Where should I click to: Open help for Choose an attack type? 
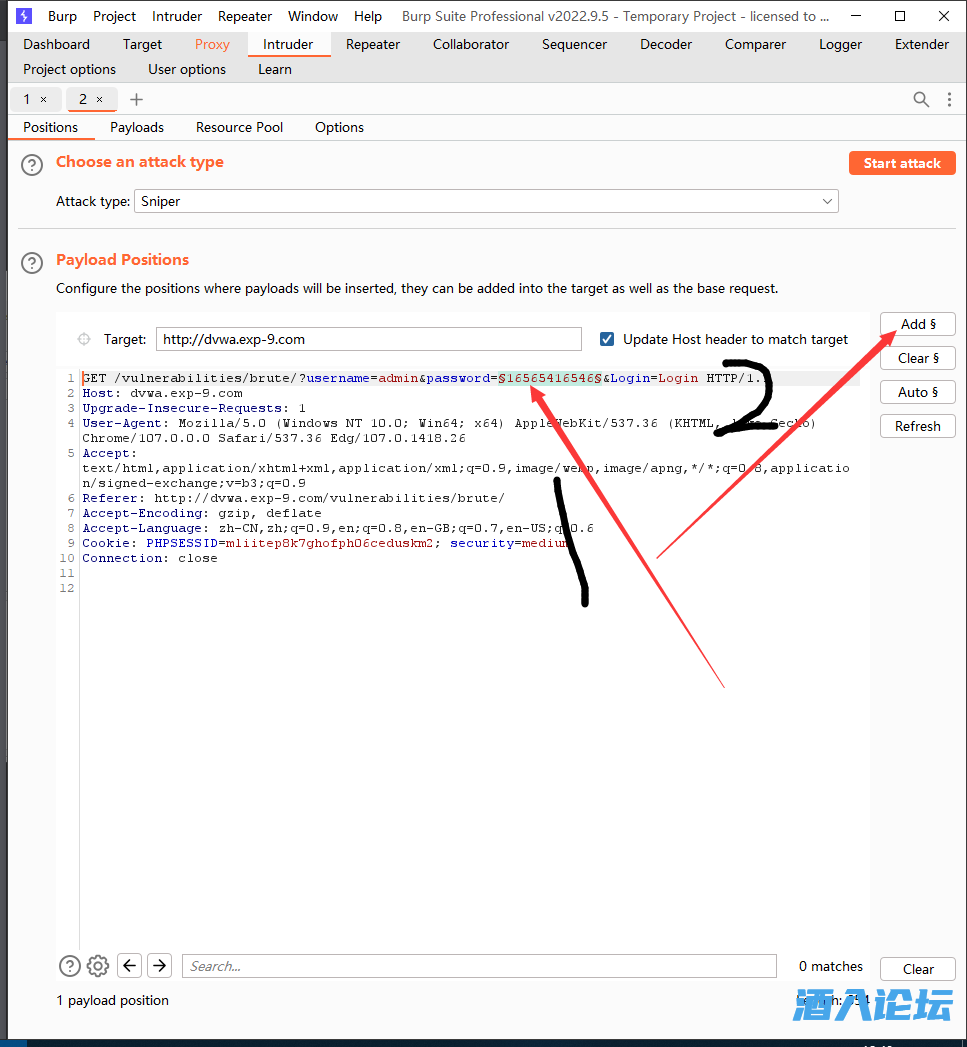point(31,164)
